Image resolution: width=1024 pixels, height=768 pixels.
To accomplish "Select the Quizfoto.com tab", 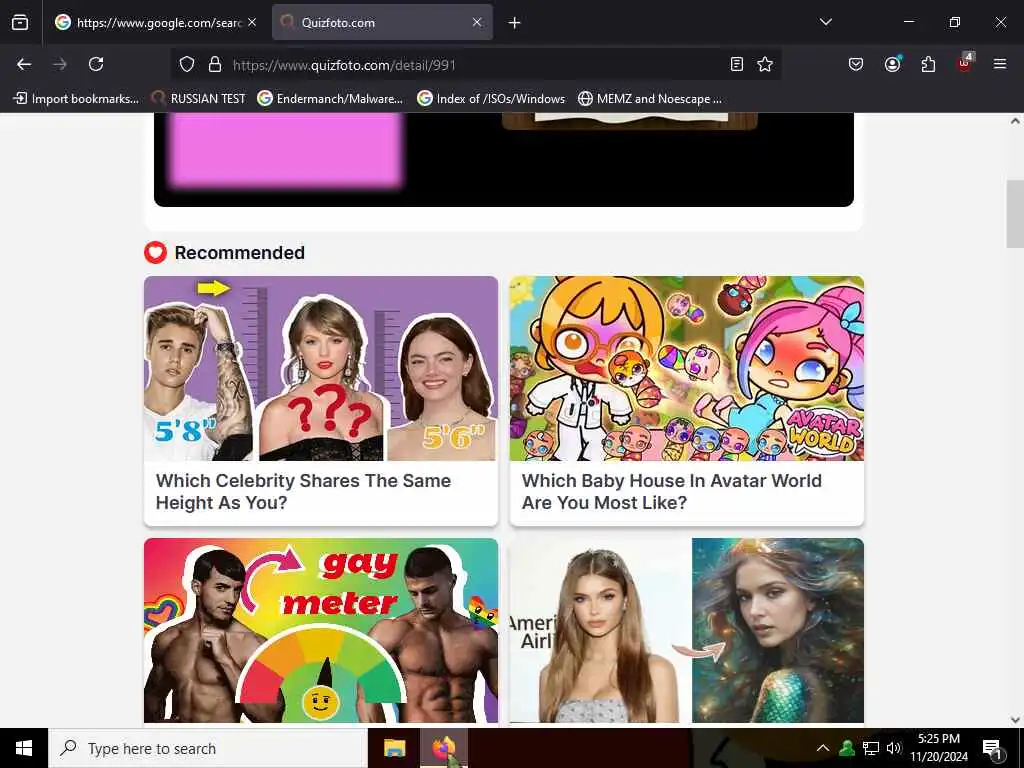I will click(x=382, y=23).
